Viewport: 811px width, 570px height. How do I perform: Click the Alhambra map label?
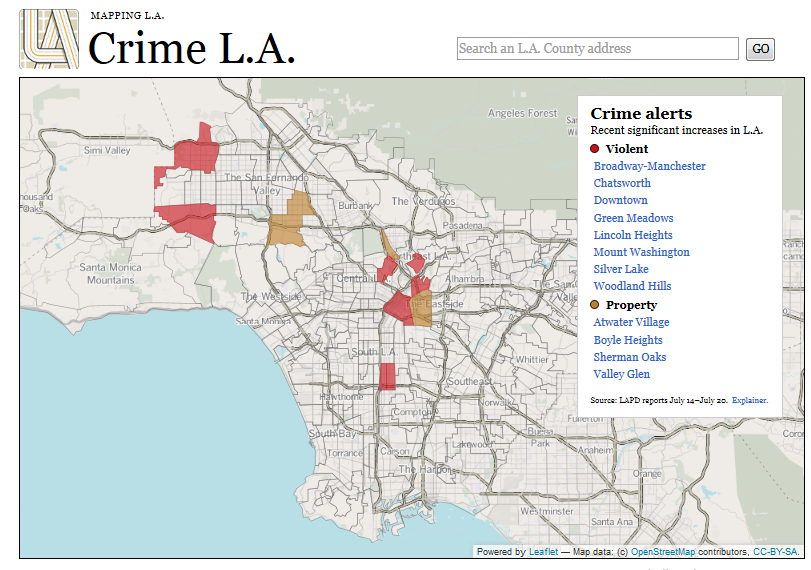tap(465, 279)
